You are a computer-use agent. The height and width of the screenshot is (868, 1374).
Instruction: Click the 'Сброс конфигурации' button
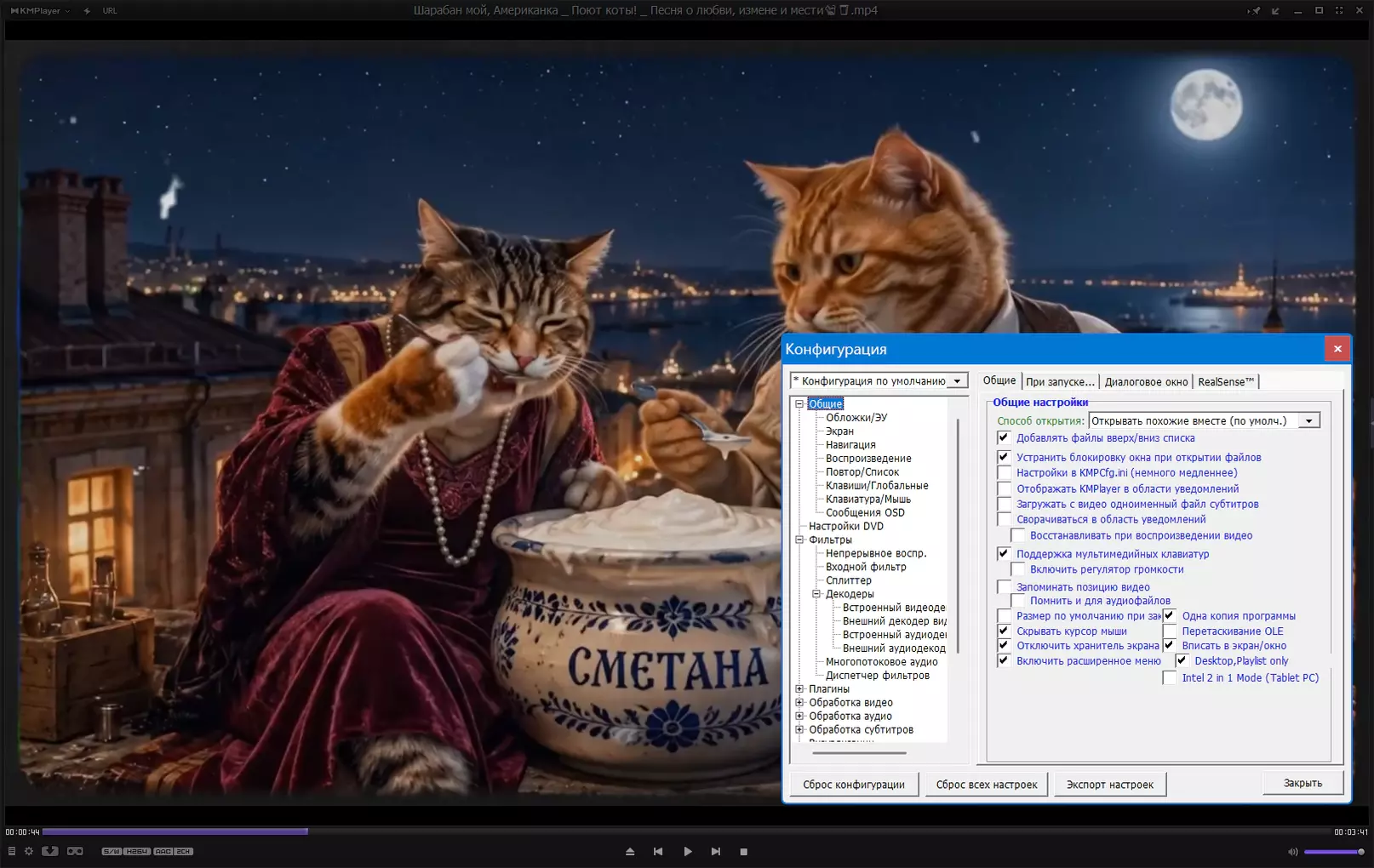pyautogui.click(x=854, y=785)
